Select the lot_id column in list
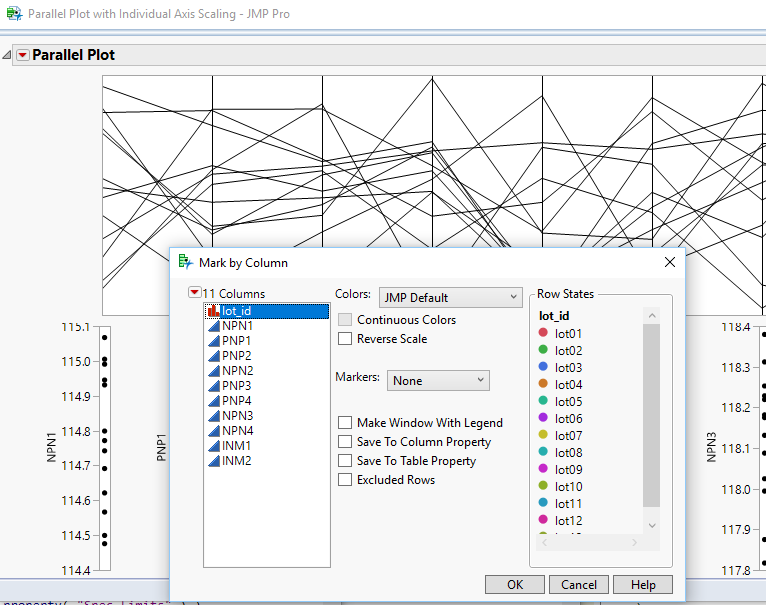This screenshot has width=766, height=605. coord(267,311)
